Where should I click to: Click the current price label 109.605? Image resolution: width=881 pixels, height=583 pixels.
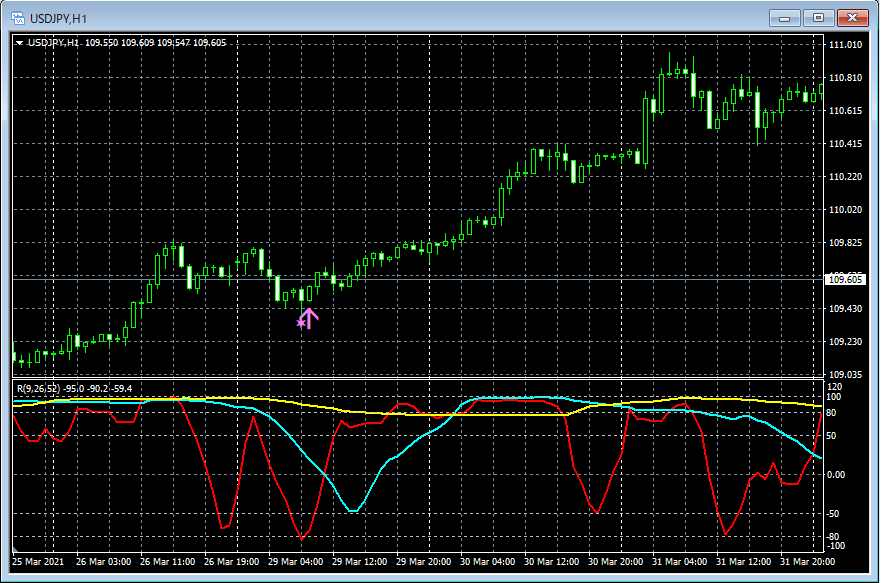846,280
